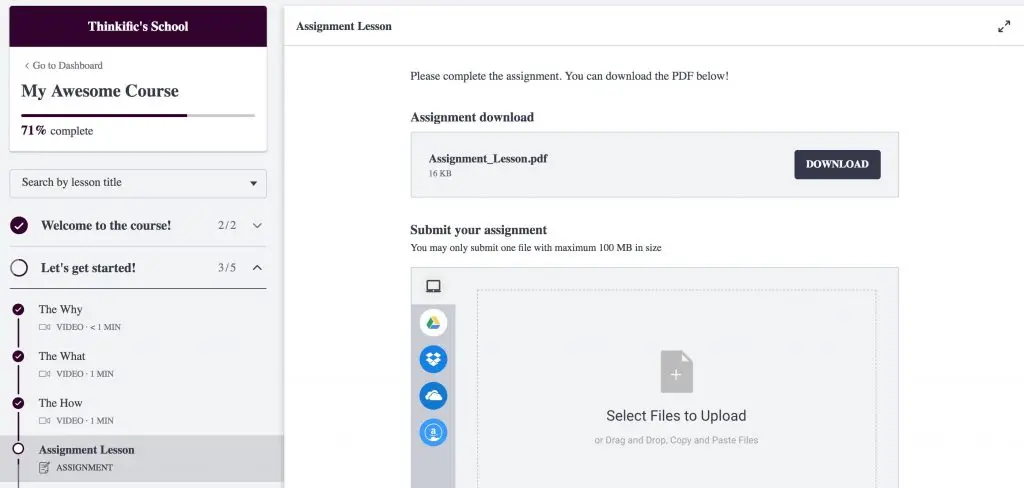Open The How video lesson

[x=61, y=403]
